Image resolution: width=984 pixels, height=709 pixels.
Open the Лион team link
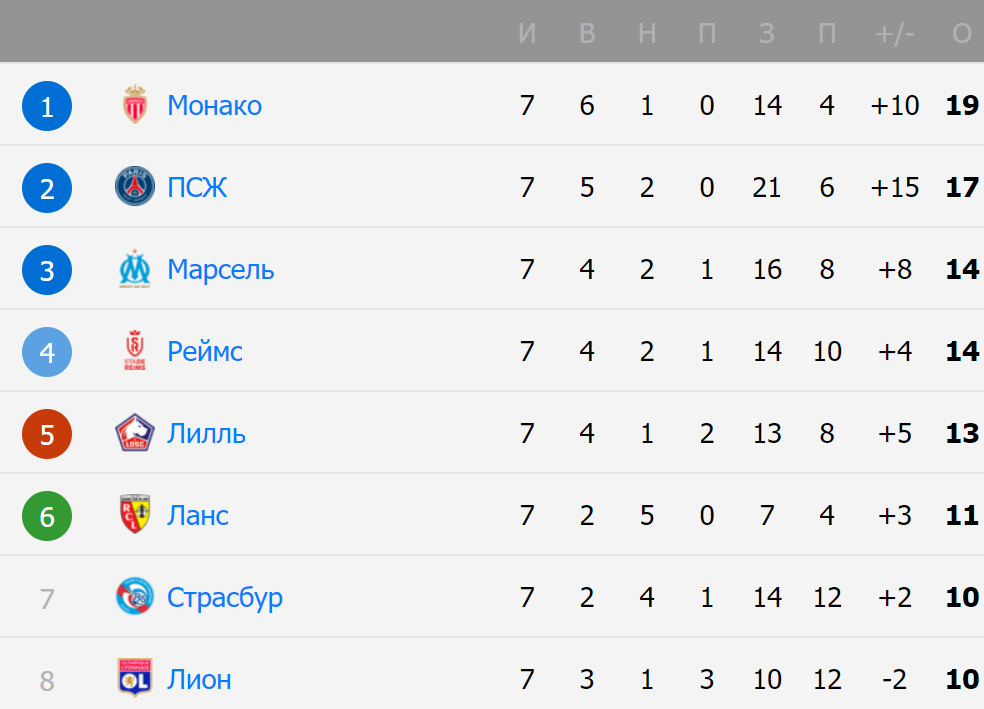(x=200, y=680)
